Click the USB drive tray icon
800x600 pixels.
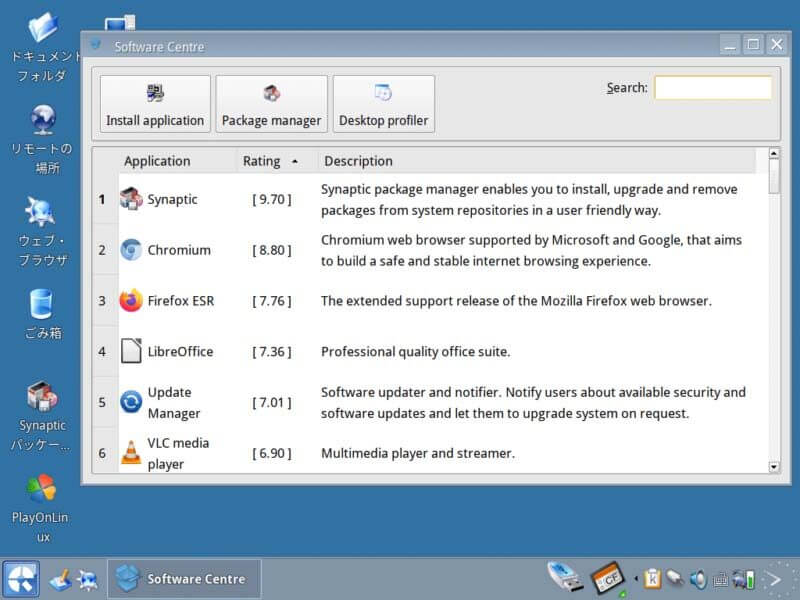pyautogui.click(x=565, y=577)
